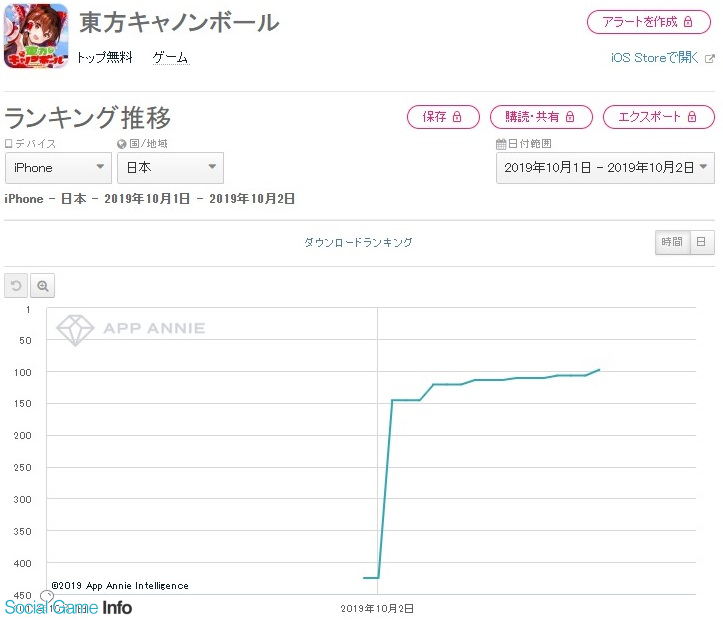Switch chart to 時間 hourly view
The image size is (723, 620).
(x=672, y=242)
